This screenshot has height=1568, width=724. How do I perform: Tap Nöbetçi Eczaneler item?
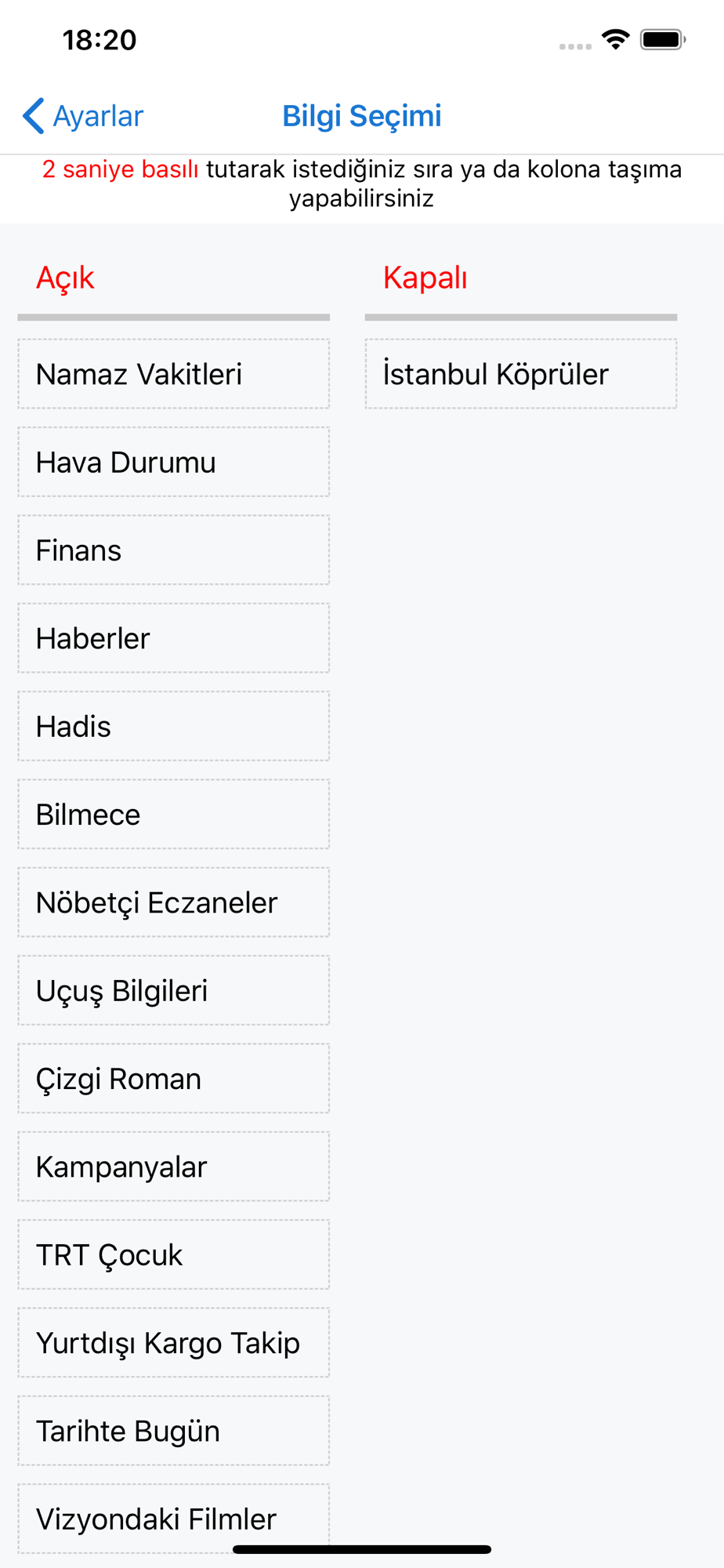[173, 902]
